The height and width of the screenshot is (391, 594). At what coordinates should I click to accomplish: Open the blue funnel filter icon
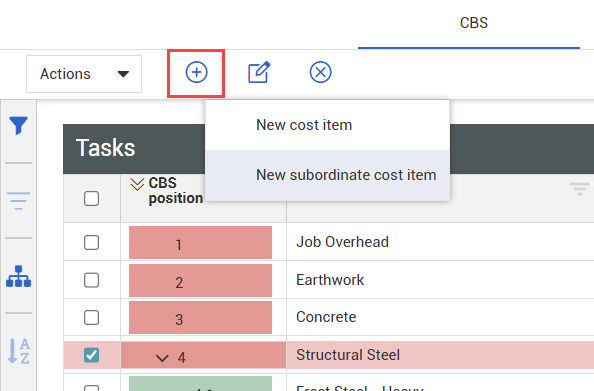pyautogui.click(x=19, y=125)
